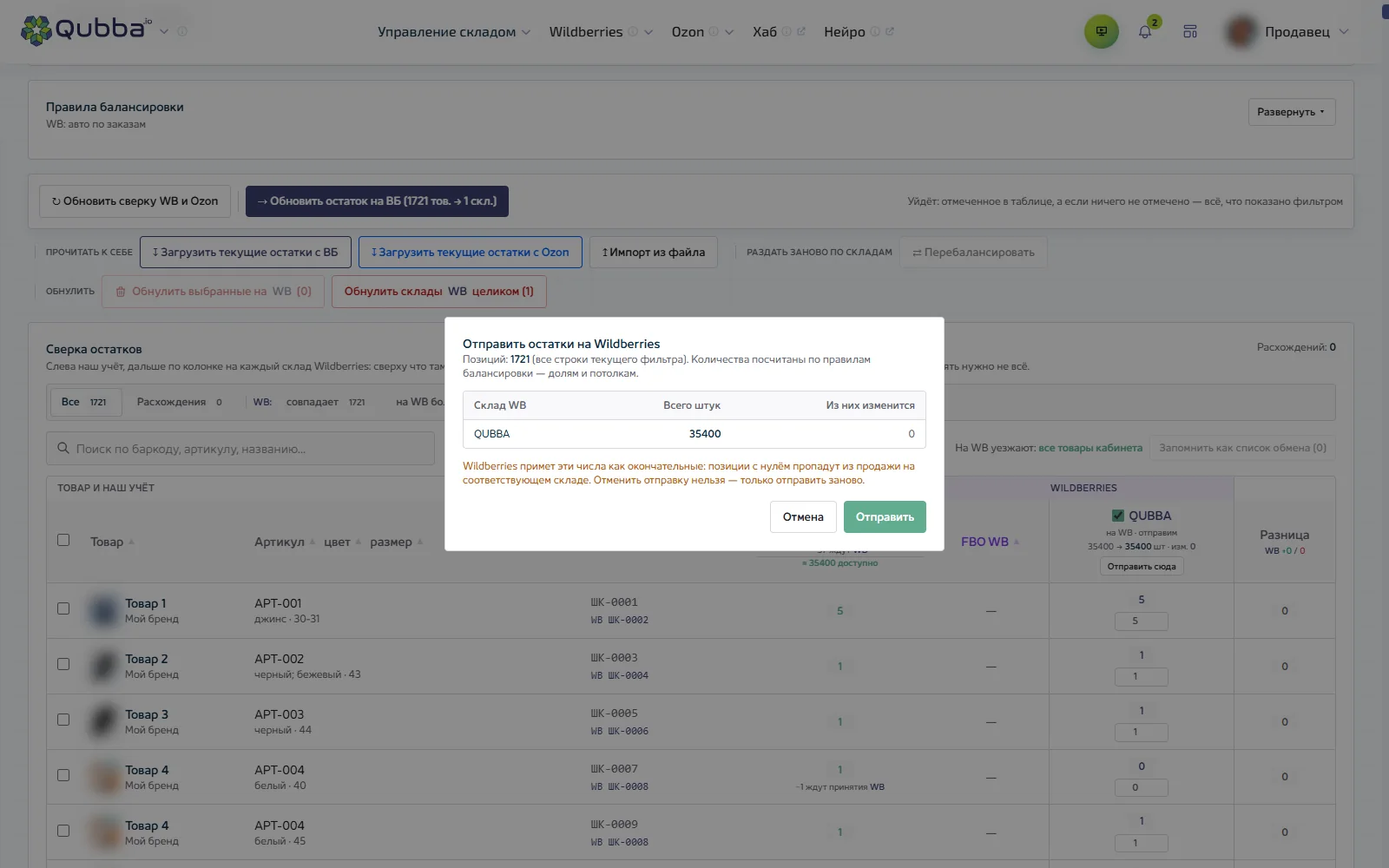The width and height of the screenshot is (1389, 868).
Task: Click the Qubba logo
Action: (x=86, y=30)
